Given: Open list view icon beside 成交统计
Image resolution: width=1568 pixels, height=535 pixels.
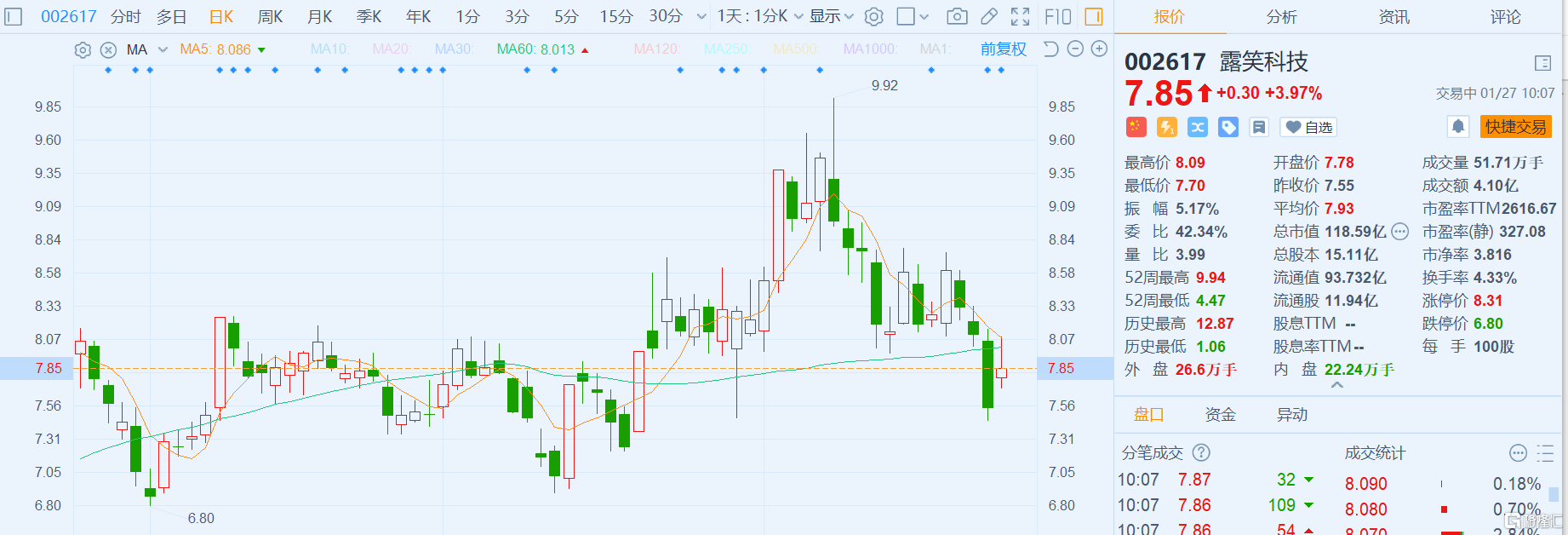Looking at the screenshot, I should (x=1546, y=452).
